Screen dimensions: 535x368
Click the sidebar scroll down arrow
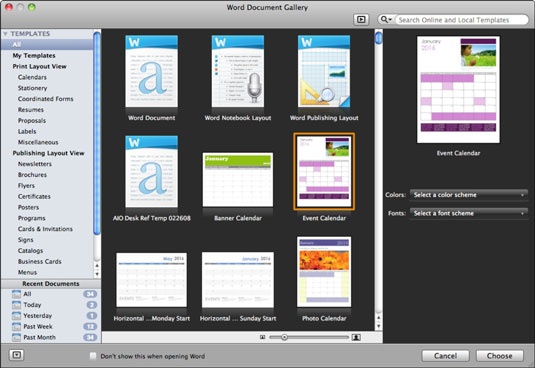(x=97, y=274)
